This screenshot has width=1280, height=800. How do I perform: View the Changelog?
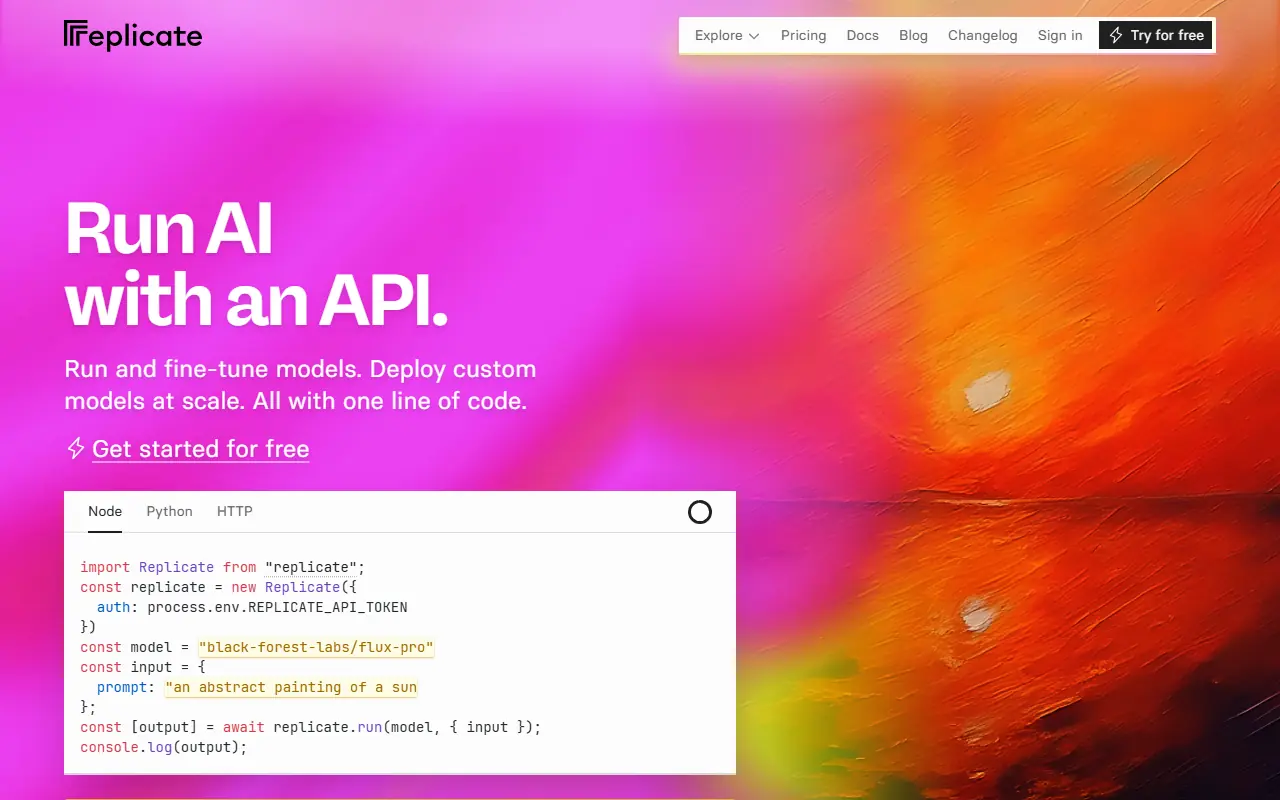pyautogui.click(x=982, y=35)
